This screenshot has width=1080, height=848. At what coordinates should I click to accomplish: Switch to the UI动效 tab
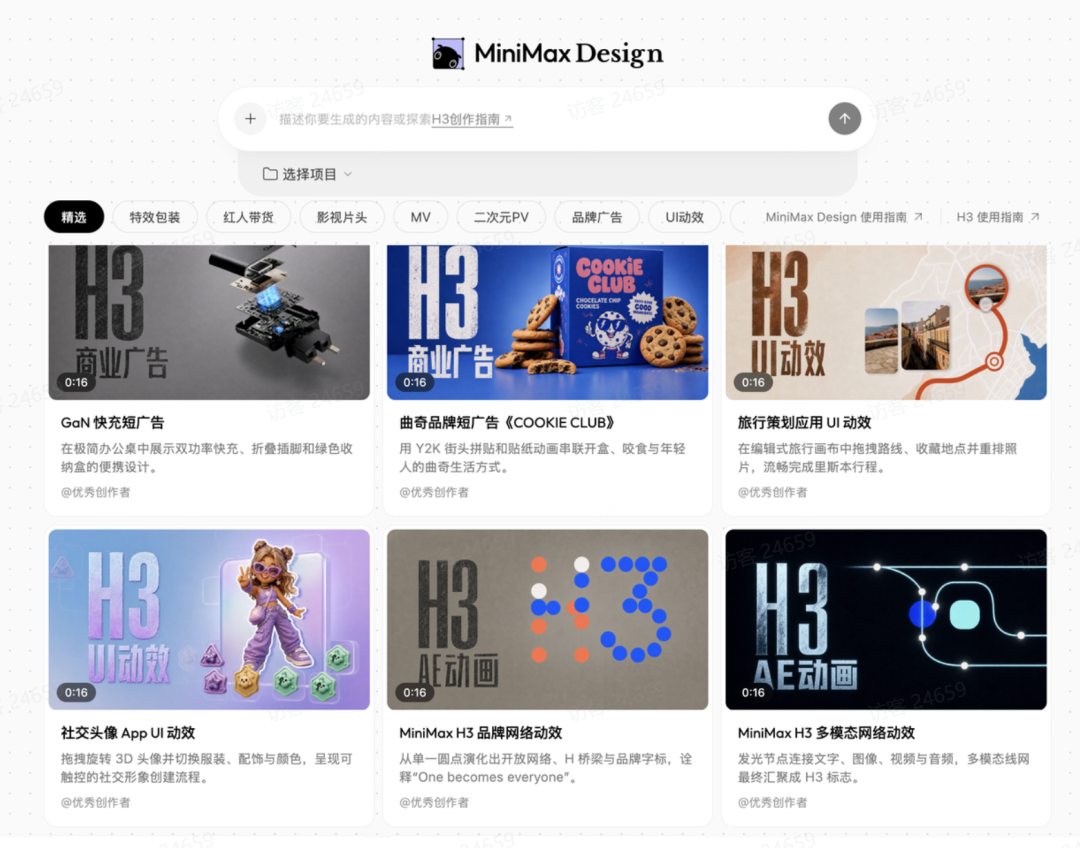click(x=685, y=217)
